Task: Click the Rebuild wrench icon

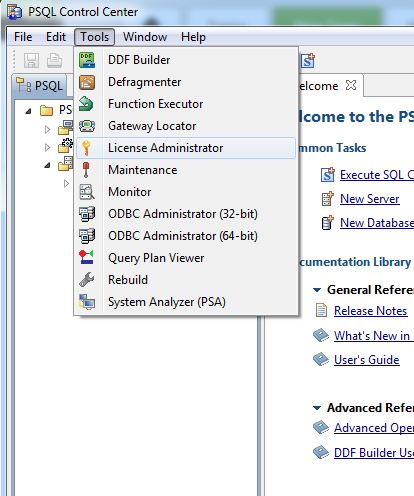Action: pyautogui.click(x=87, y=280)
